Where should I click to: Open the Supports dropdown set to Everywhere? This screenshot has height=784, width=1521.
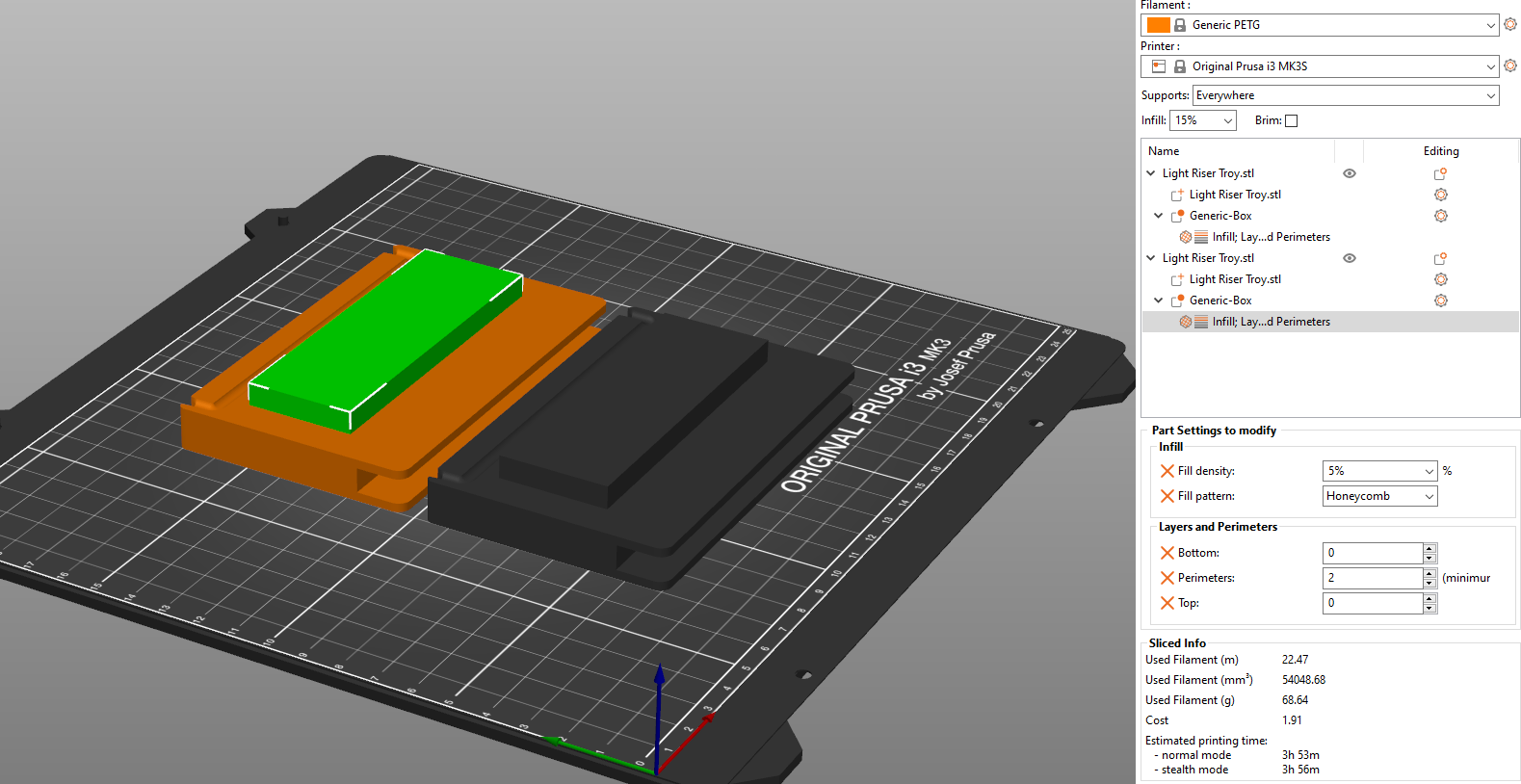pos(1346,95)
